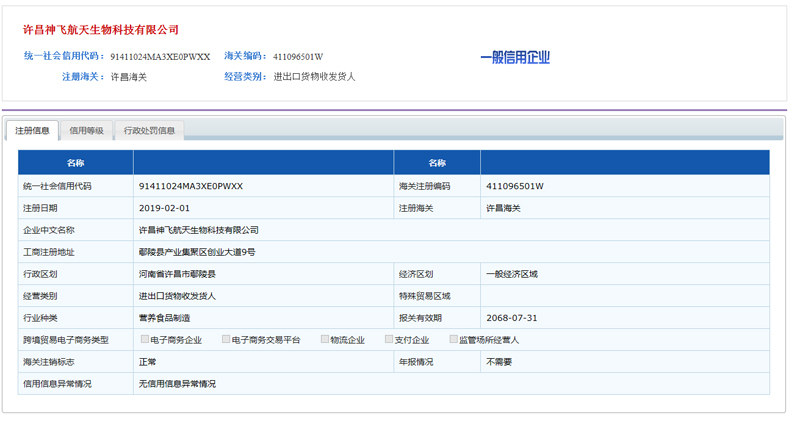Viewport: 800px width, 421px height.
Task: Click the 海关注册编码 label
Action: click(x=424, y=186)
